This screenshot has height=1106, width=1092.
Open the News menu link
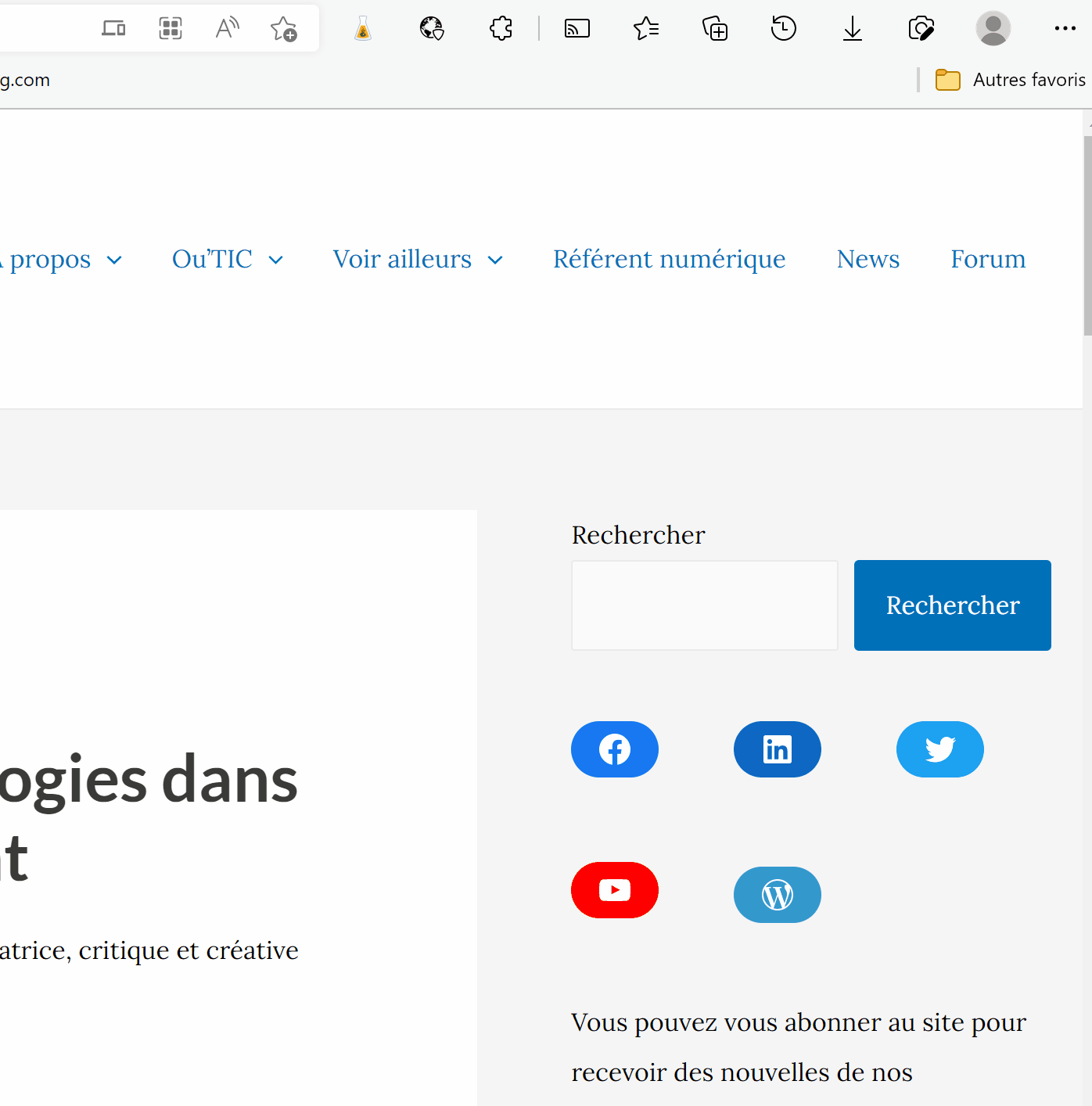(868, 259)
